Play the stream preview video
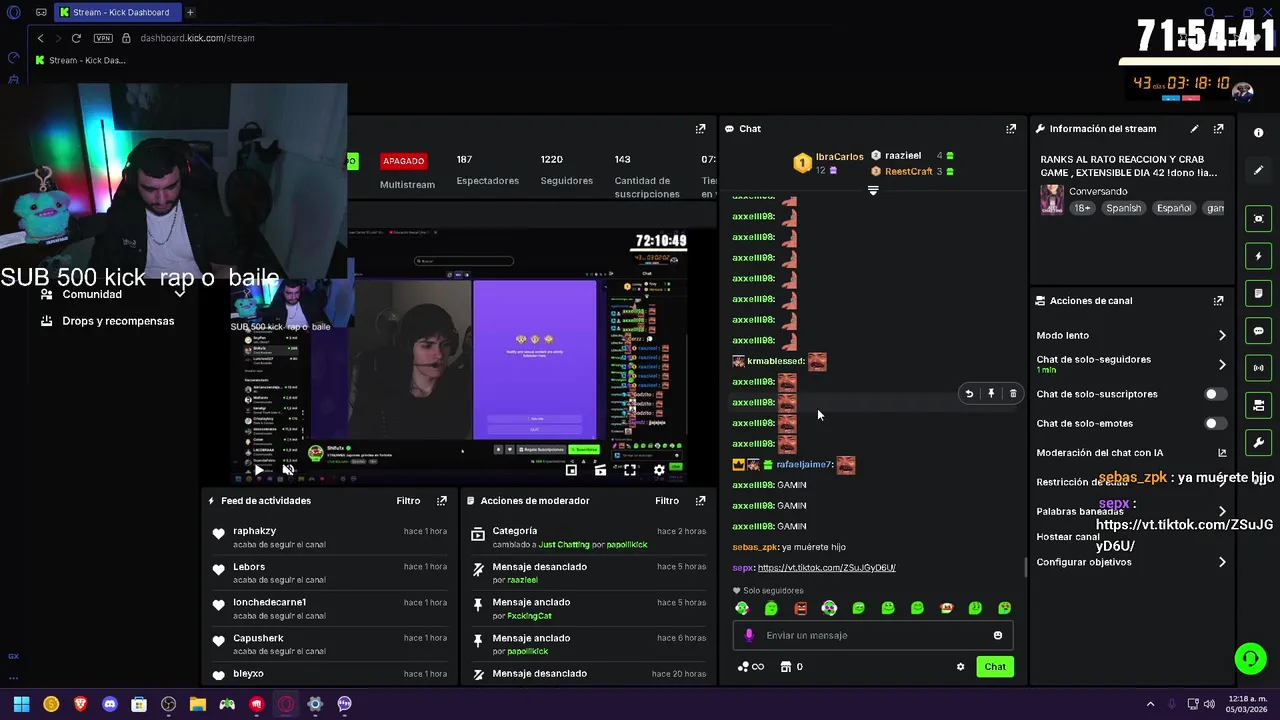The image size is (1280, 720). click(258, 470)
